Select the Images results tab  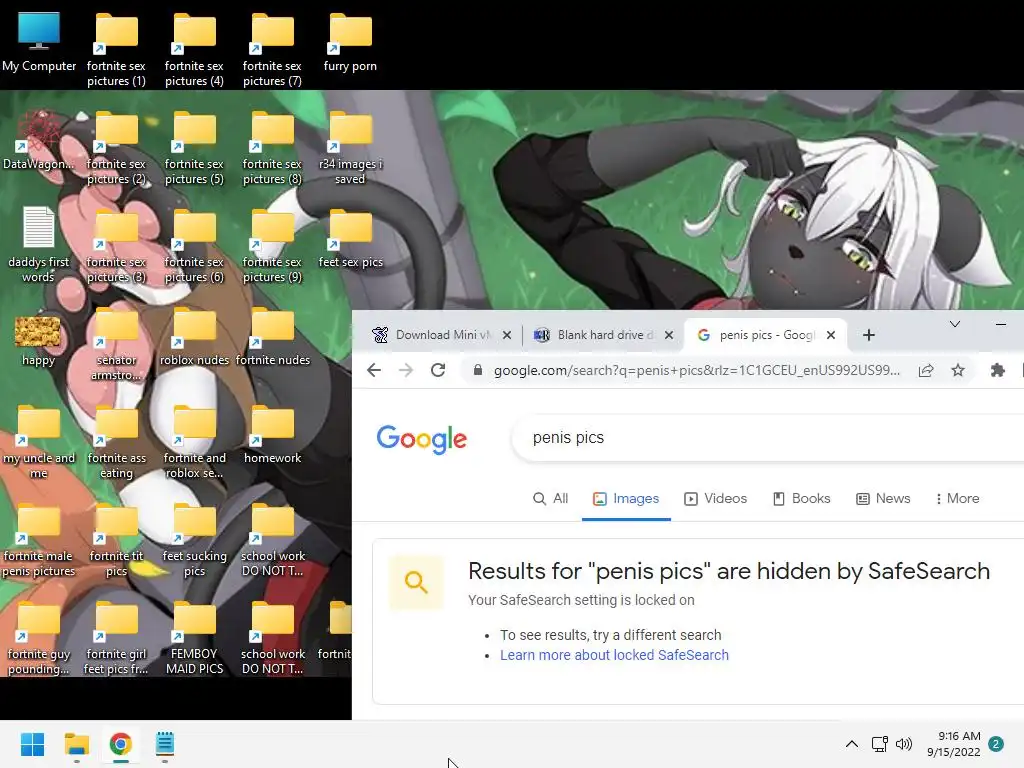626,498
